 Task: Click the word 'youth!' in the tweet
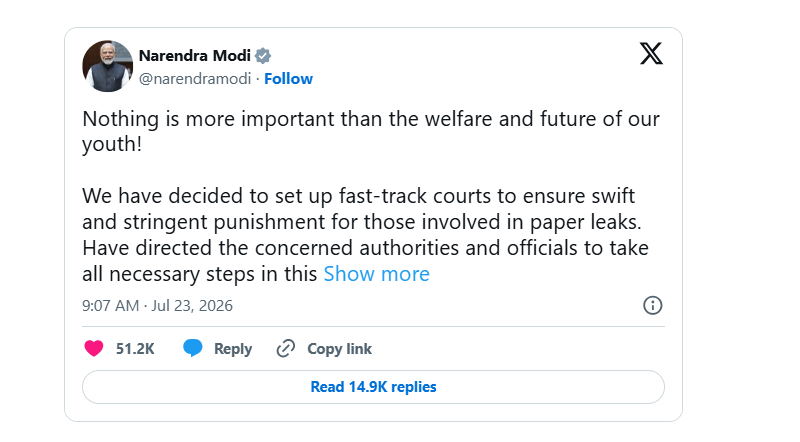(112, 144)
